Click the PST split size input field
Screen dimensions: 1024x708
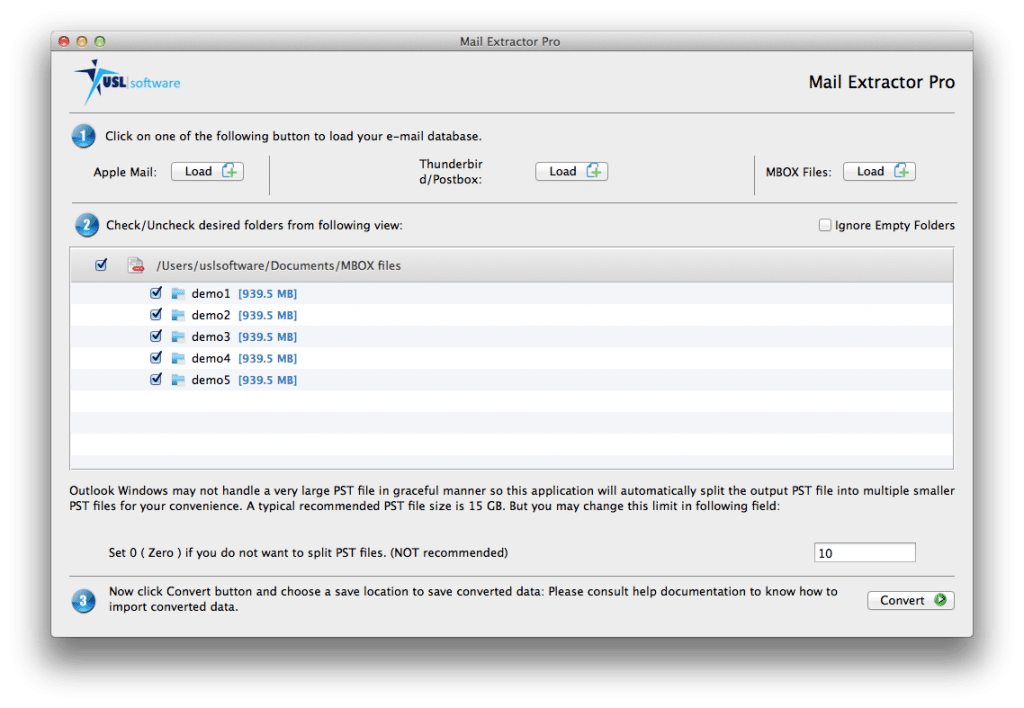click(x=864, y=552)
